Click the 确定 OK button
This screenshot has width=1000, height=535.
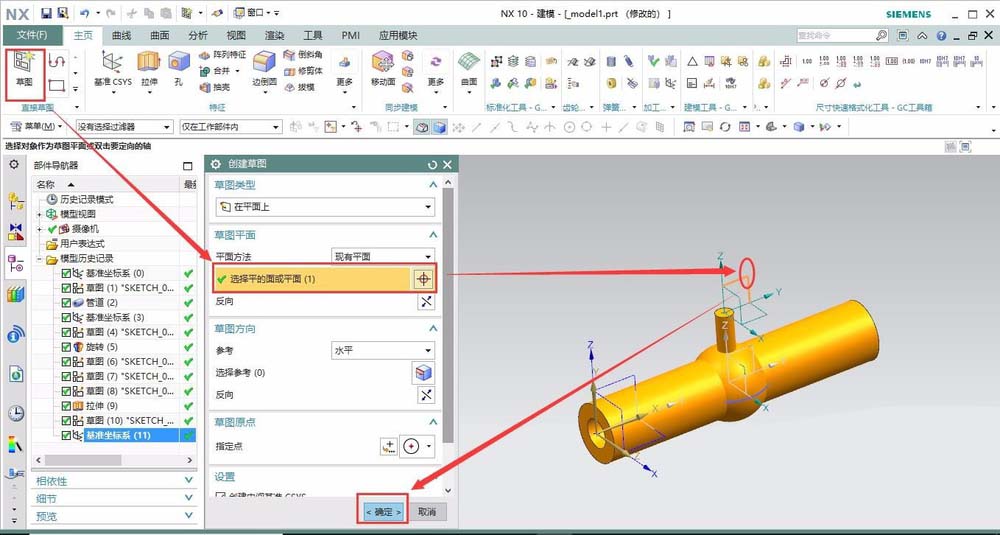coord(383,511)
